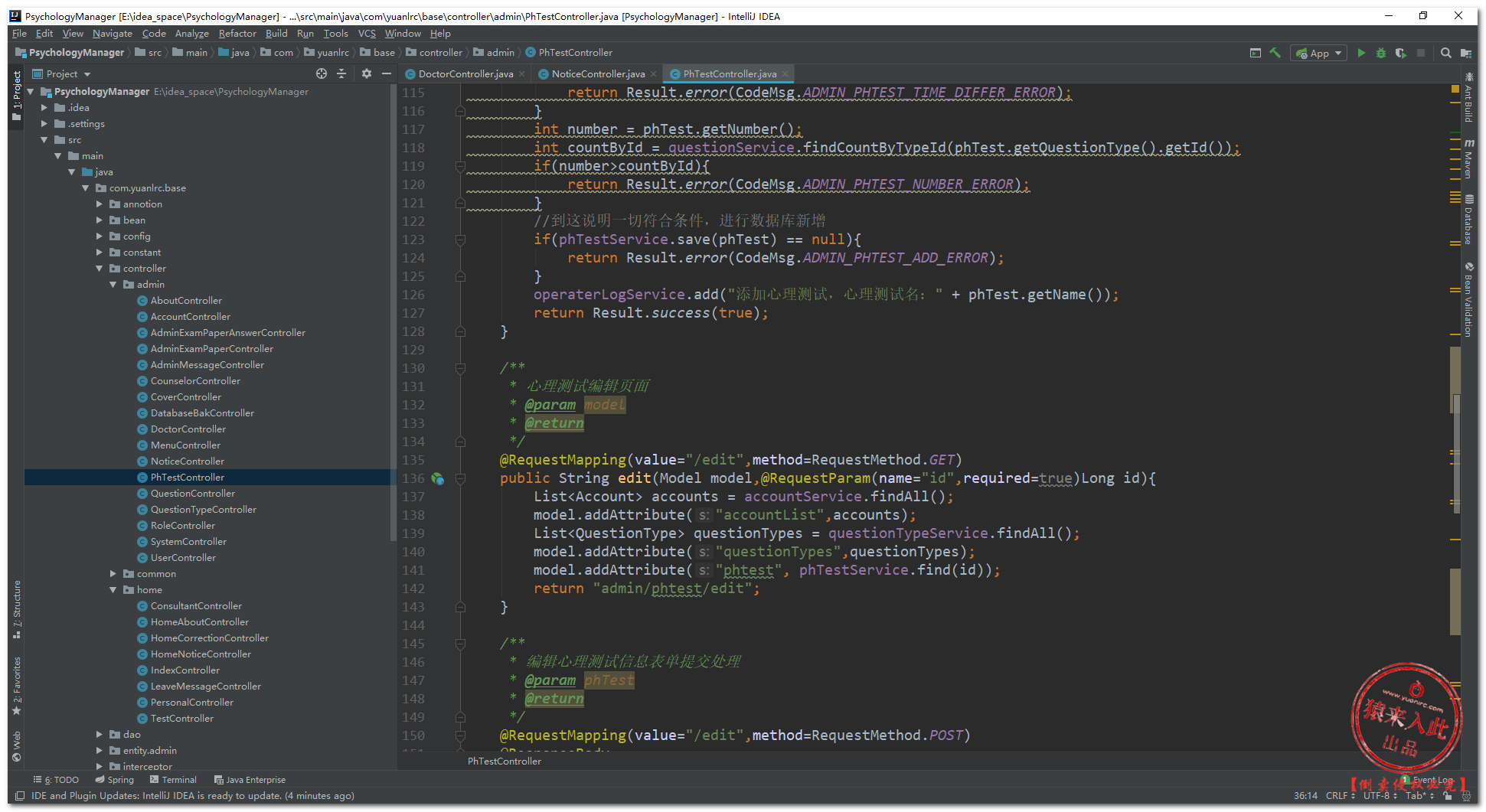Locate current file in Project tree
Viewport: 1486px width, 812px height.
point(322,73)
